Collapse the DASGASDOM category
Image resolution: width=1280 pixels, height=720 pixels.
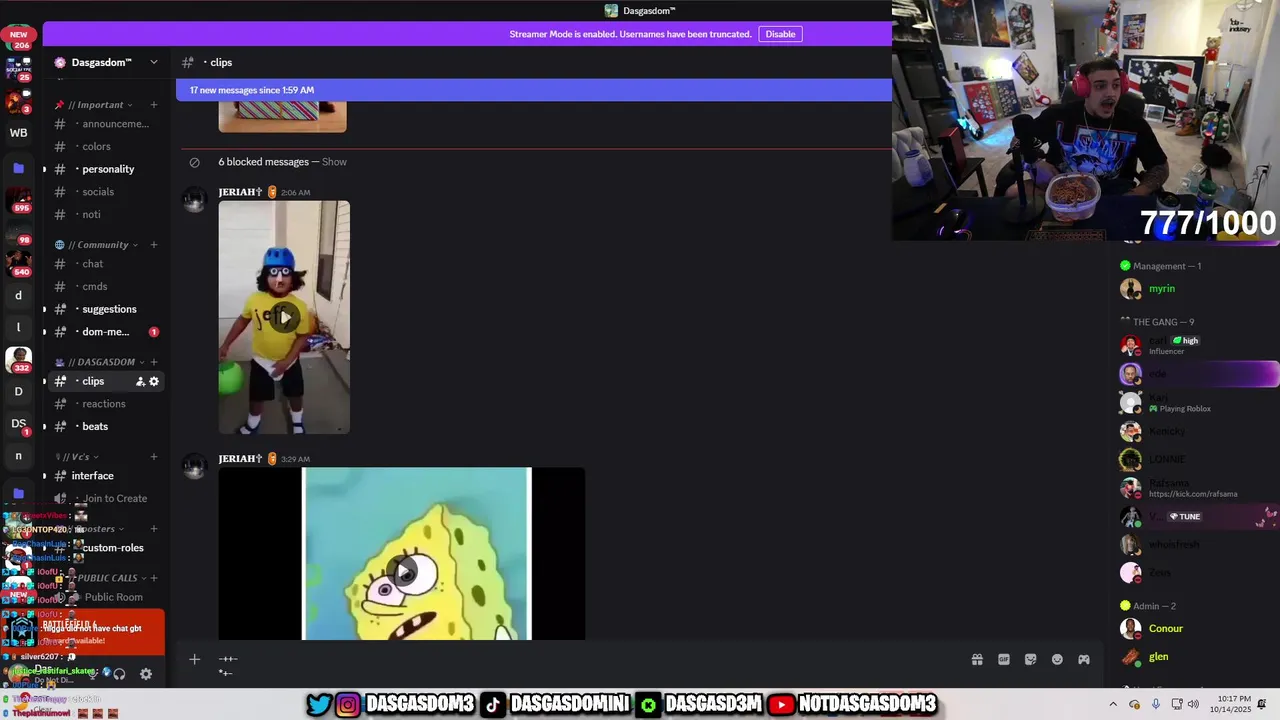coord(101,362)
